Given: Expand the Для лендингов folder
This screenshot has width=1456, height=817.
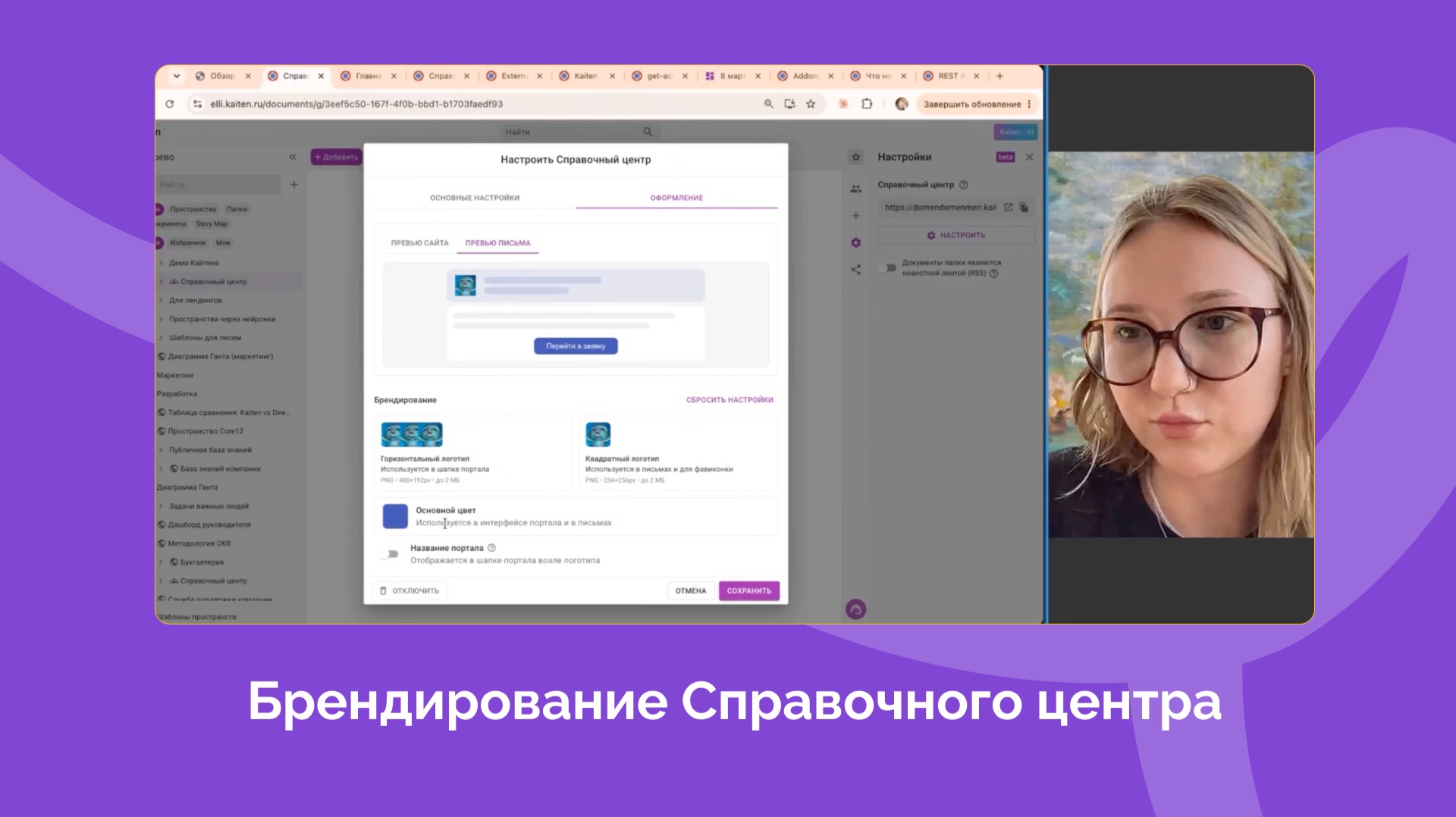Looking at the screenshot, I should (x=161, y=300).
